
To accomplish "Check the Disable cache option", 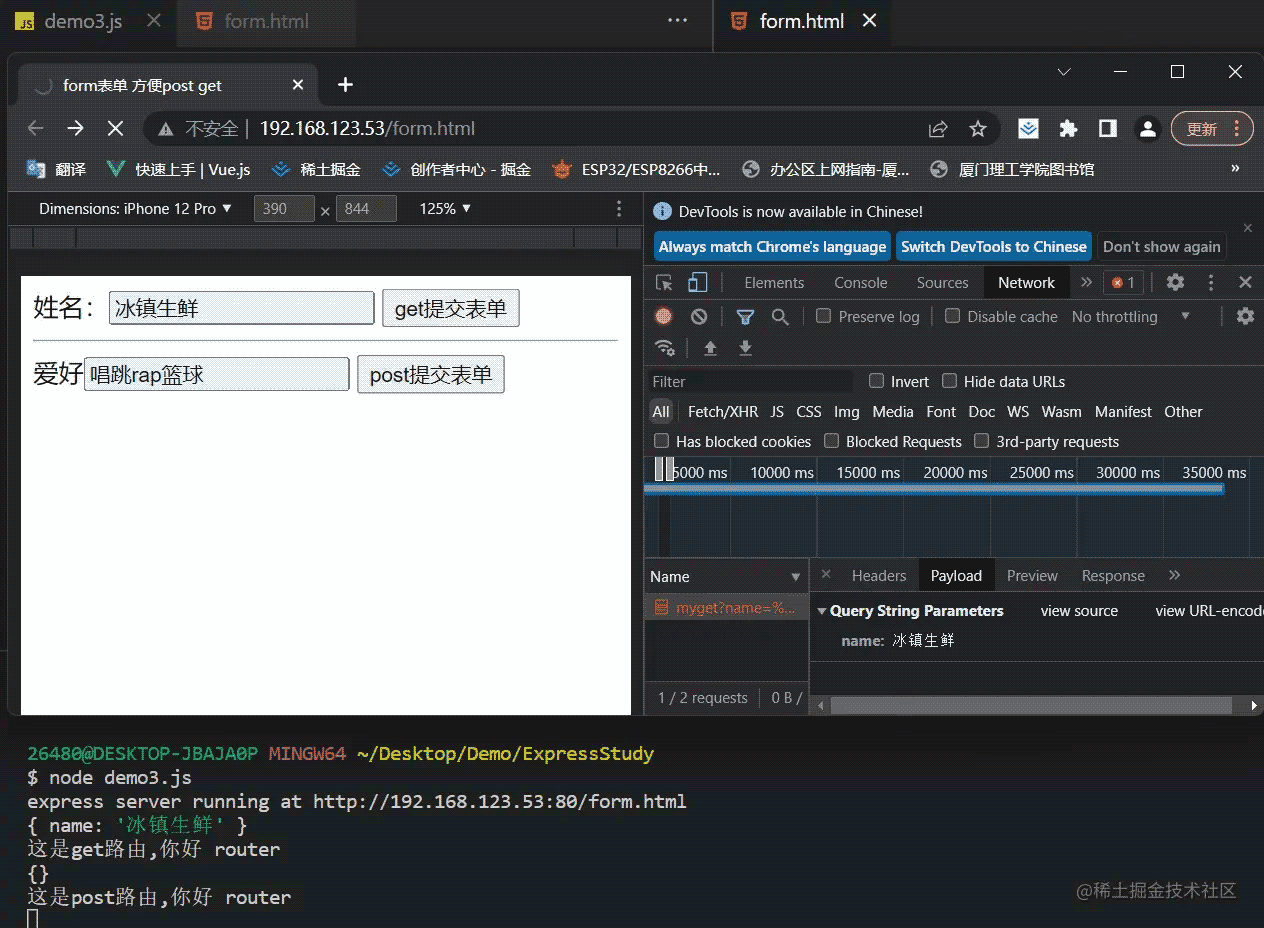I will tap(952, 316).
